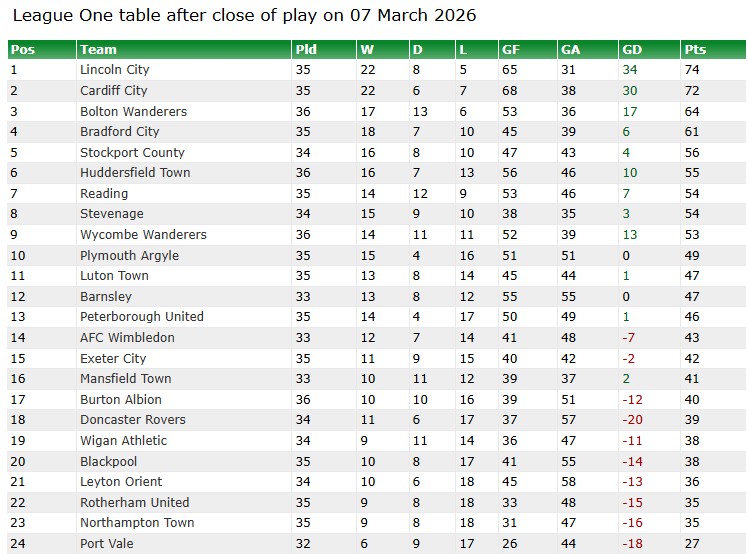Select AFC Wimbledon in the table

click(127, 337)
